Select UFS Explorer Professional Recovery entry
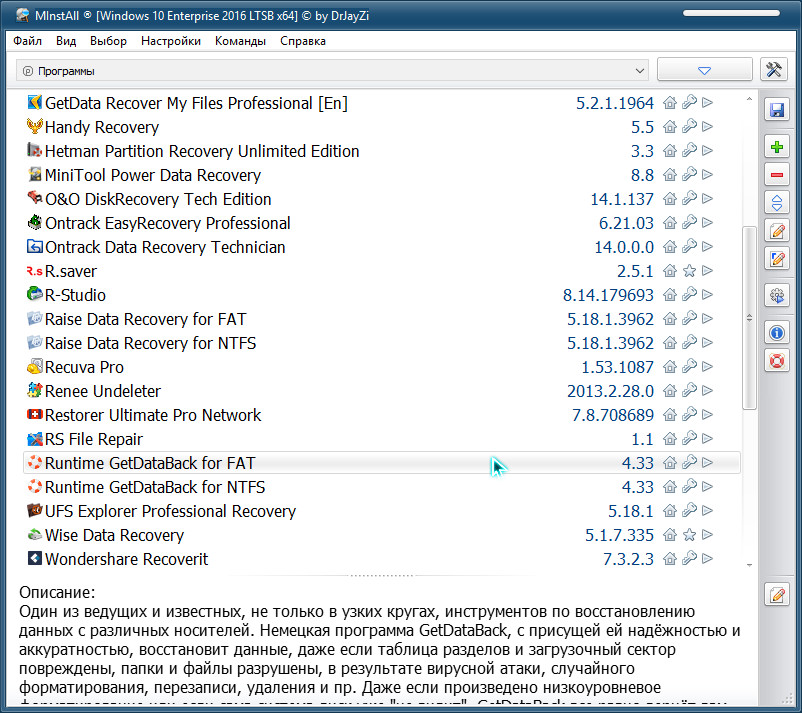802x713 pixels. [170, 511]
